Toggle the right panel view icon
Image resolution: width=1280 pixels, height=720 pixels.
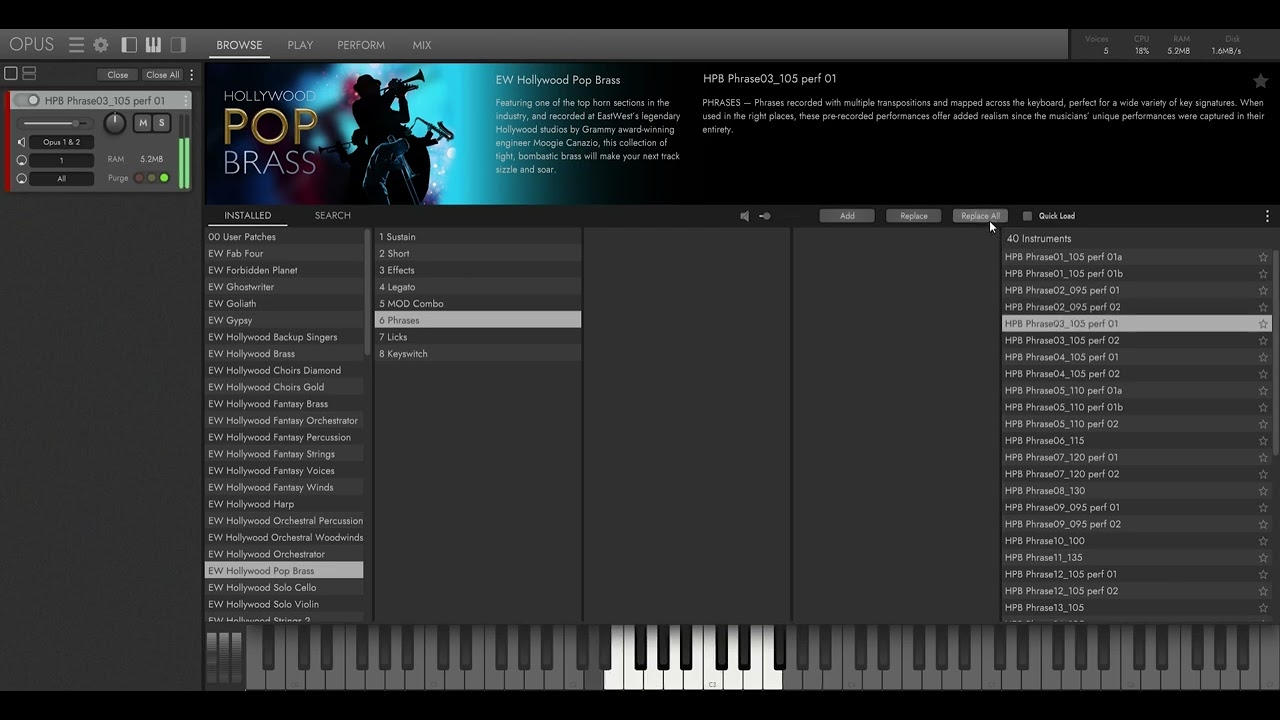(x=178, y=45)
